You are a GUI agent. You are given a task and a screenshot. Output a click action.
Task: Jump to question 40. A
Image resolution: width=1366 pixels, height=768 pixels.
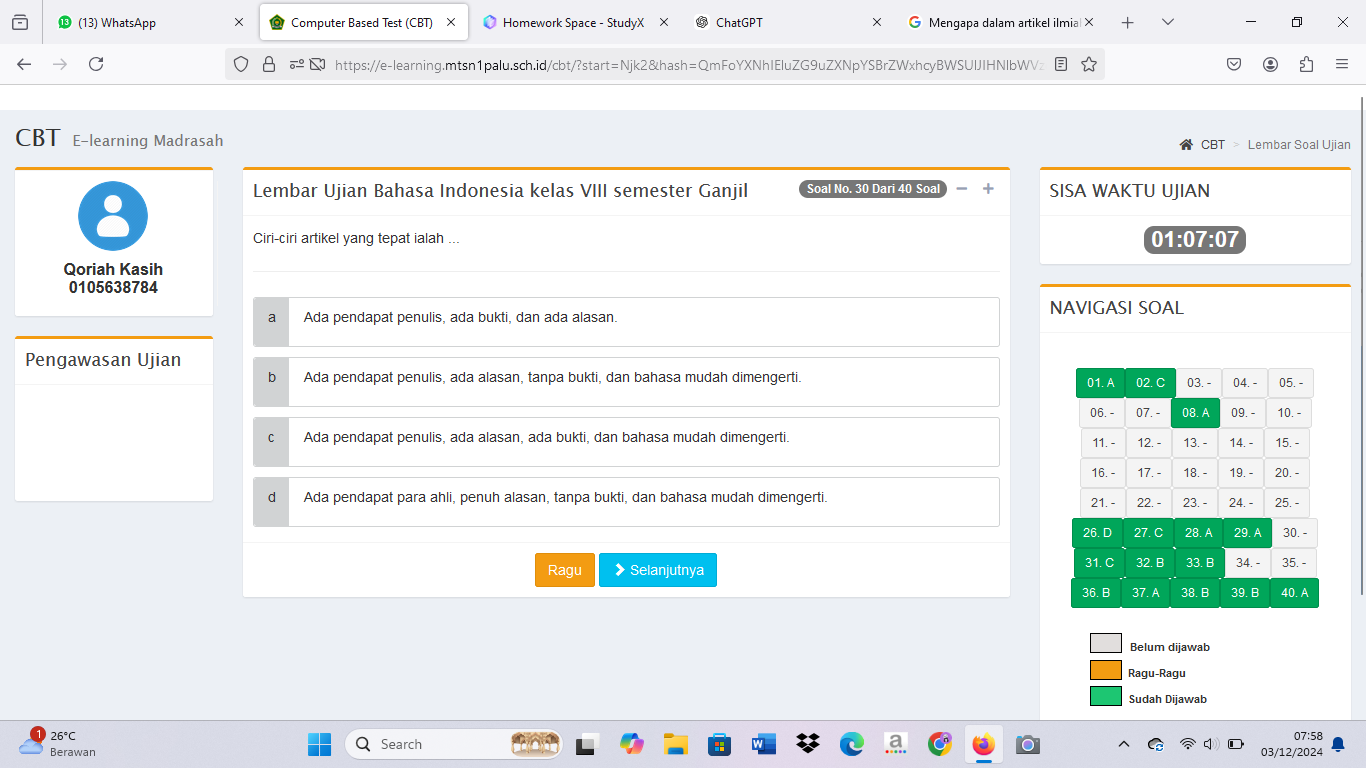click(x=1294, y=593)
